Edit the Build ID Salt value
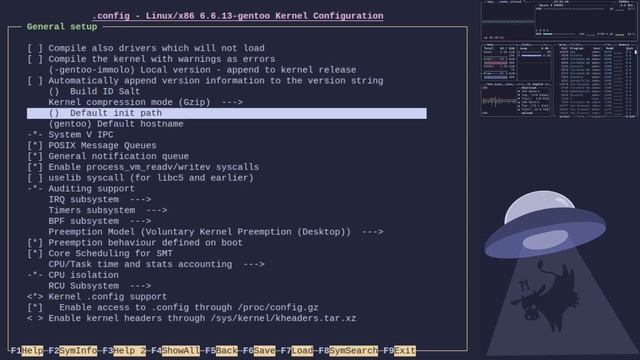Screen dimensions: 640x360 pos(94,91)
